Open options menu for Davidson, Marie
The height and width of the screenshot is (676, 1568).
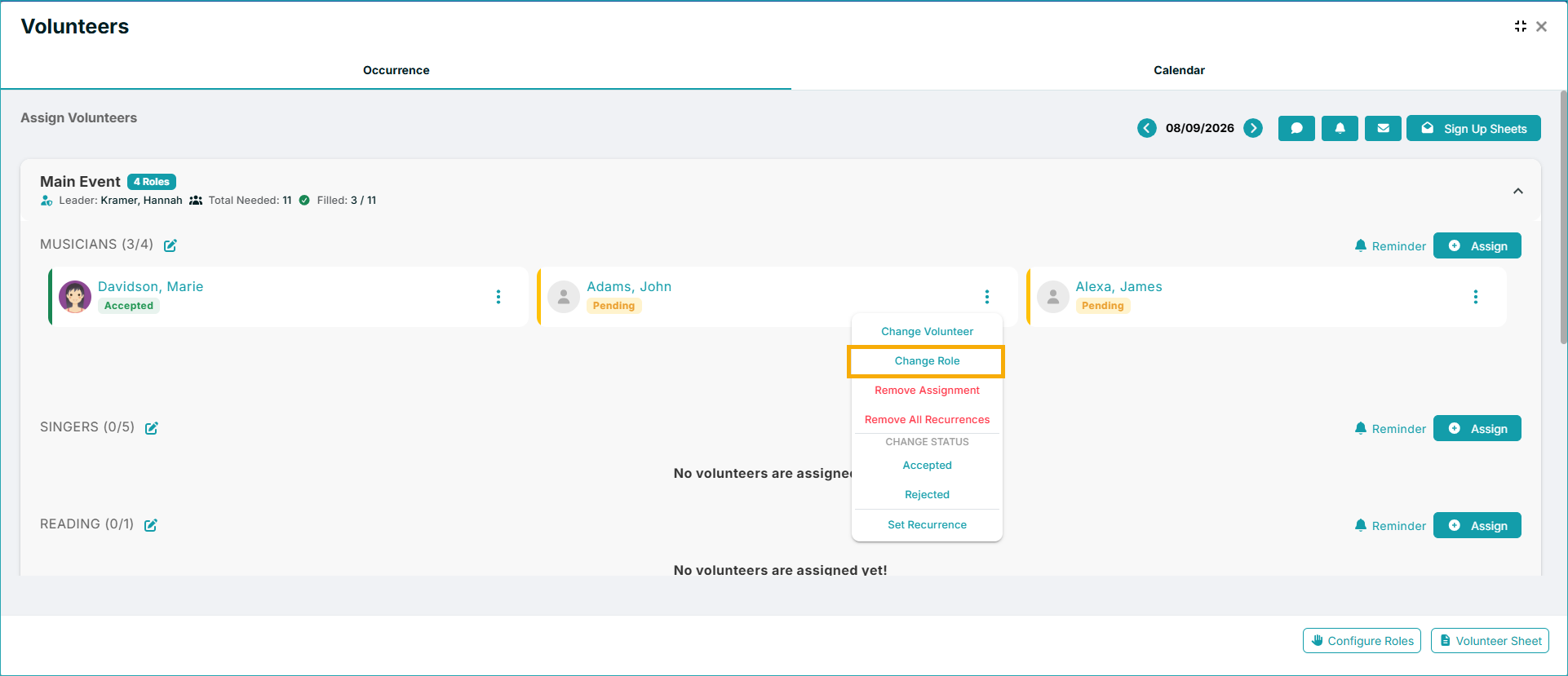pyautogui.click(x=498, y=297)
